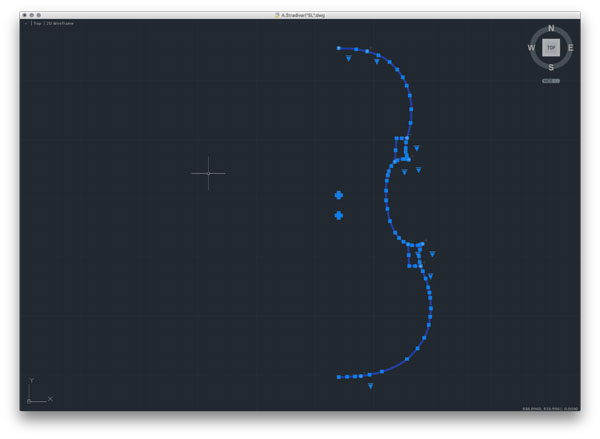Image resolution: width=600 pixels, height=439 pixels.
Task: Select the upper plus-shaped grip
Action: click(339, 195)
